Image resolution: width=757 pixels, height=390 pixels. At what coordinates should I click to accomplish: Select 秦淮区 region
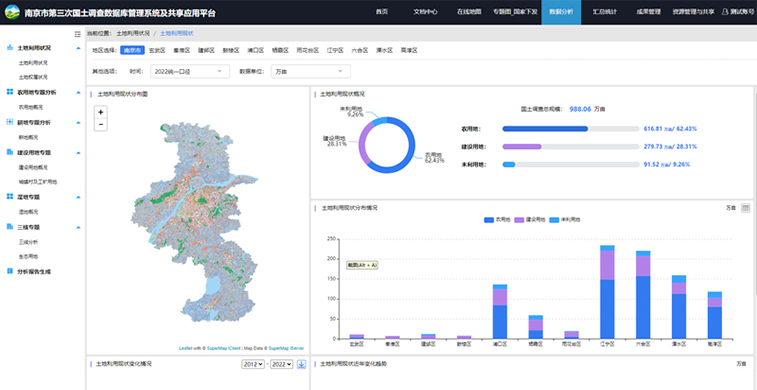tap(182, 50)
